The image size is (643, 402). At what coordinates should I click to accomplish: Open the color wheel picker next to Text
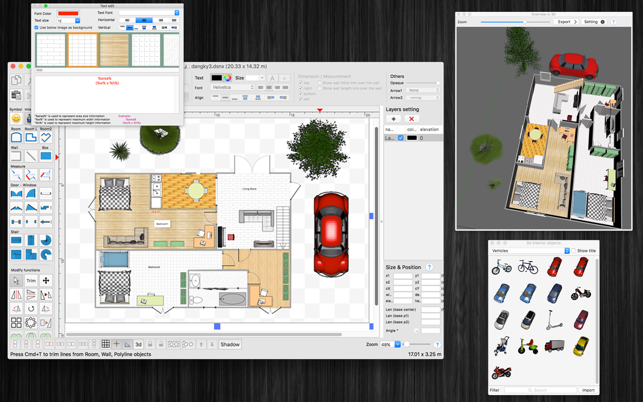(227, 78)
